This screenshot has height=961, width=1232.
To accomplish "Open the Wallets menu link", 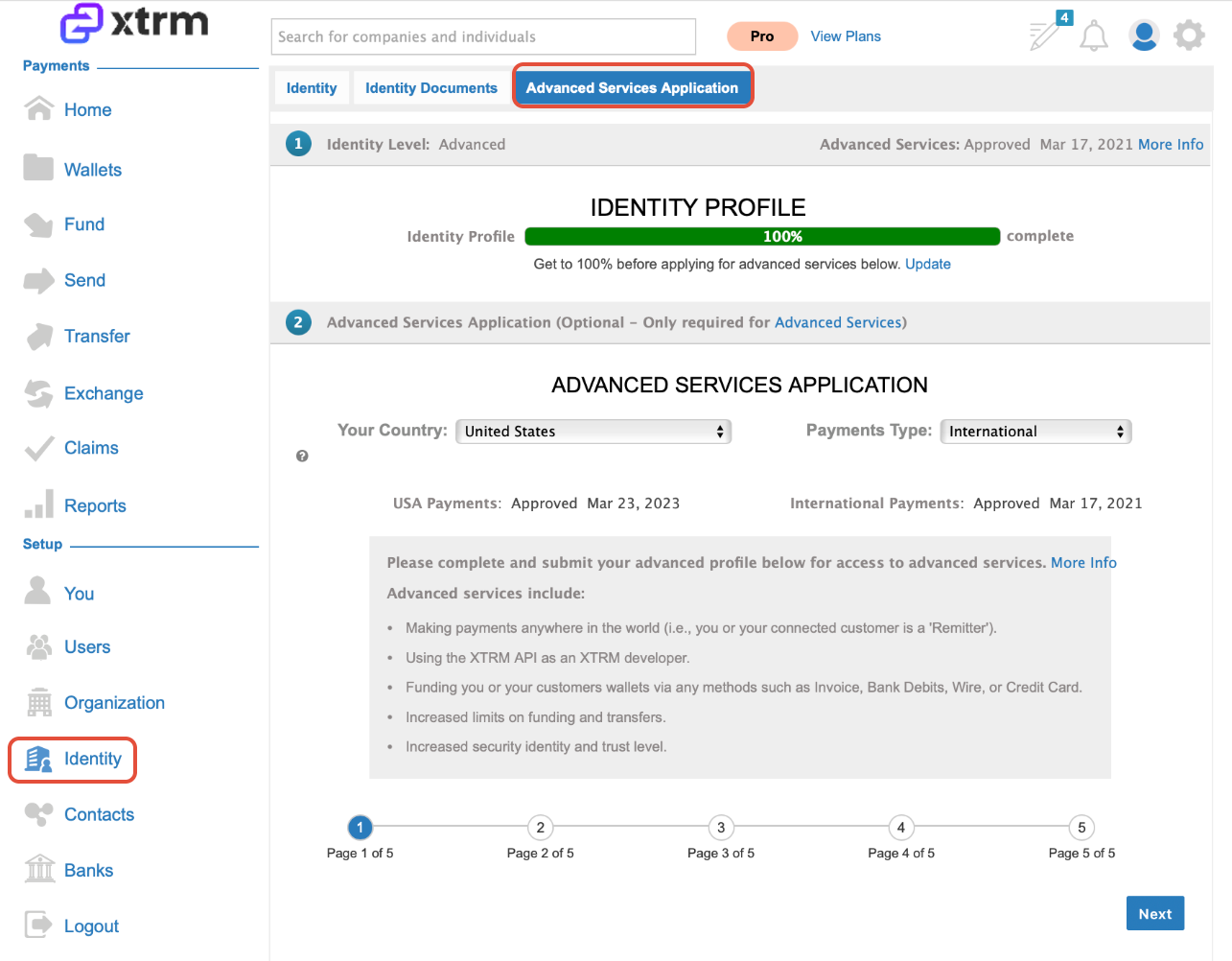I will coord(93,170).
